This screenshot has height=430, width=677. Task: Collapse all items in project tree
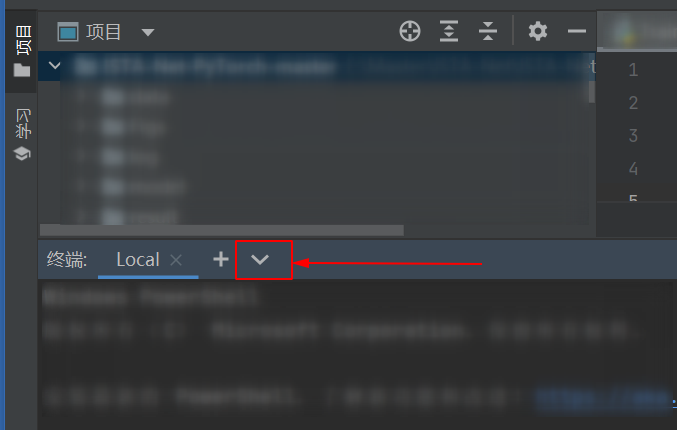pyautogui.click(x=488, y=31)
